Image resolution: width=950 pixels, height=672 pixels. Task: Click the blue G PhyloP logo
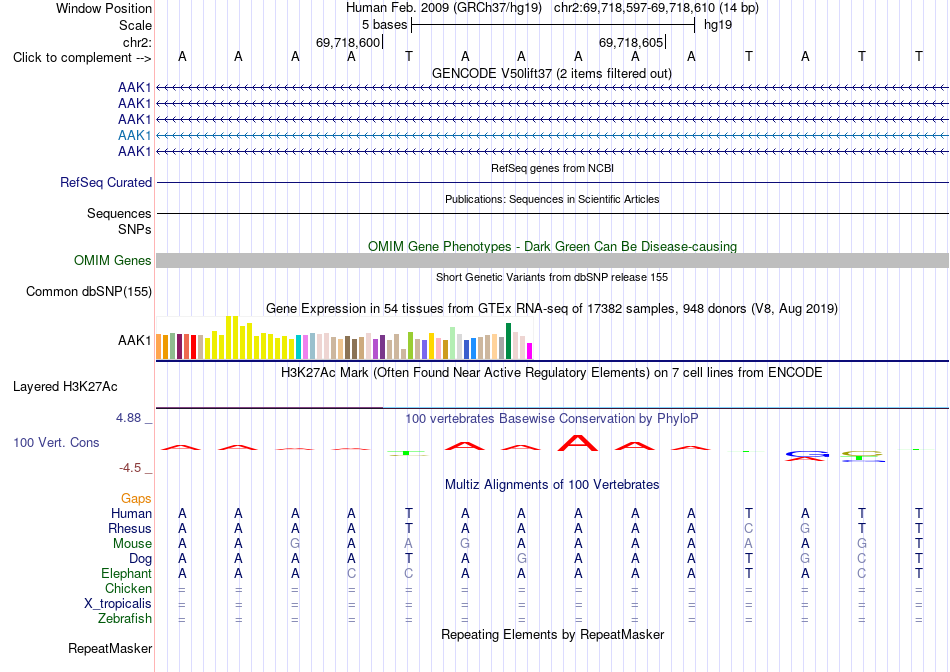(806, 454)
